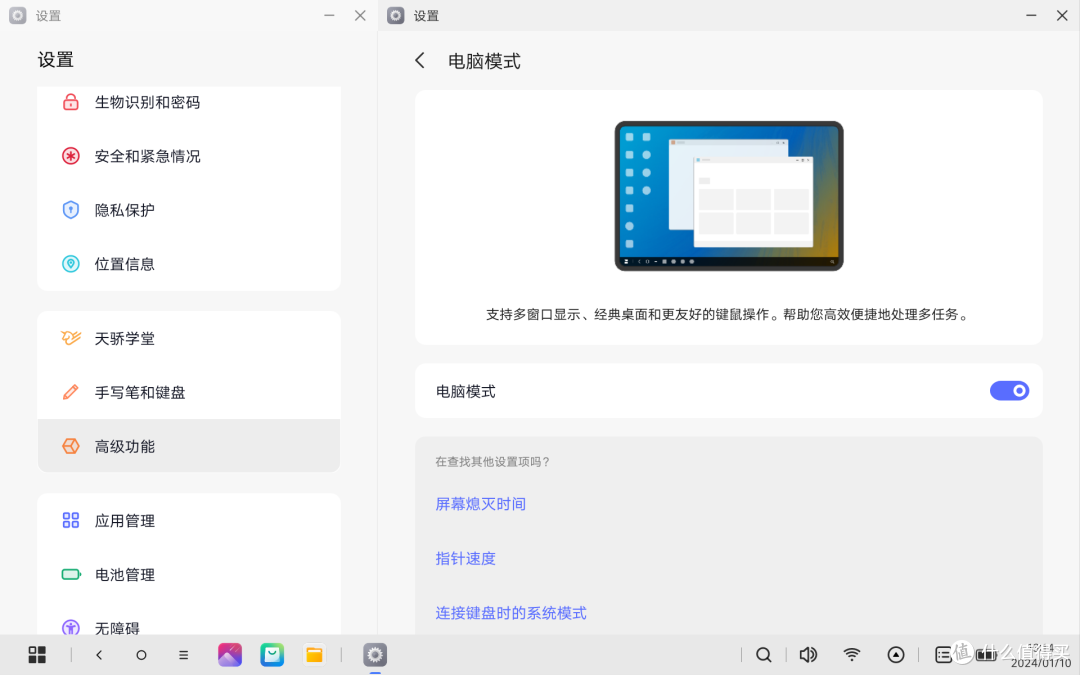This screenshot has width=1080, height=675.
Task: Click the taskbar search magnifier icon
Action: [763, 655]
